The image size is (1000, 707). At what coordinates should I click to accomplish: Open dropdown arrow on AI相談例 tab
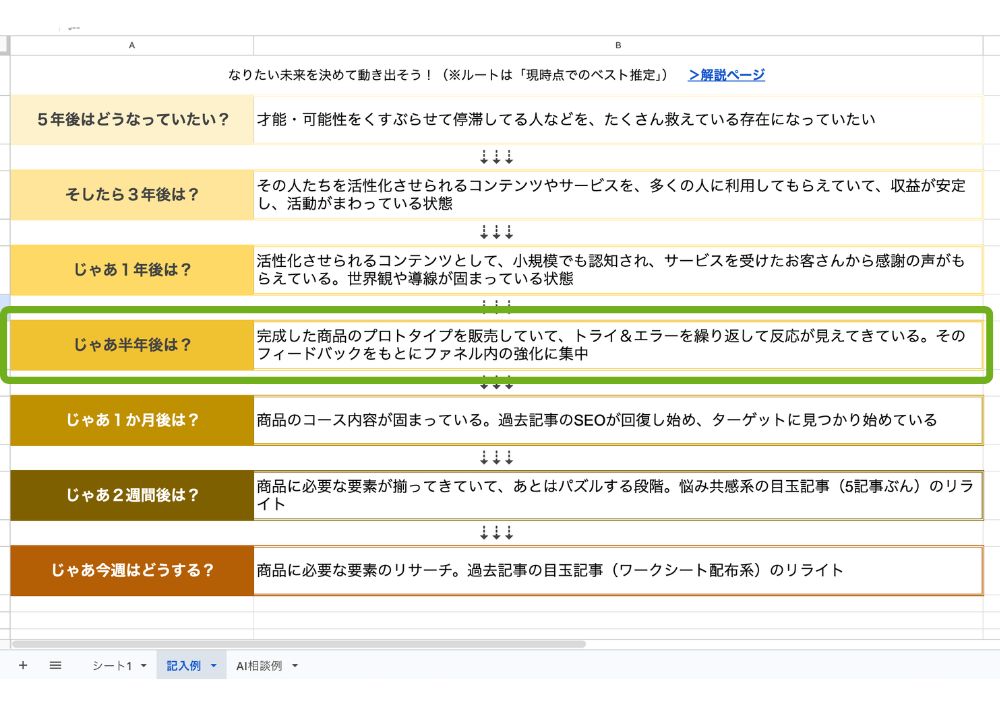pos(295,666)
